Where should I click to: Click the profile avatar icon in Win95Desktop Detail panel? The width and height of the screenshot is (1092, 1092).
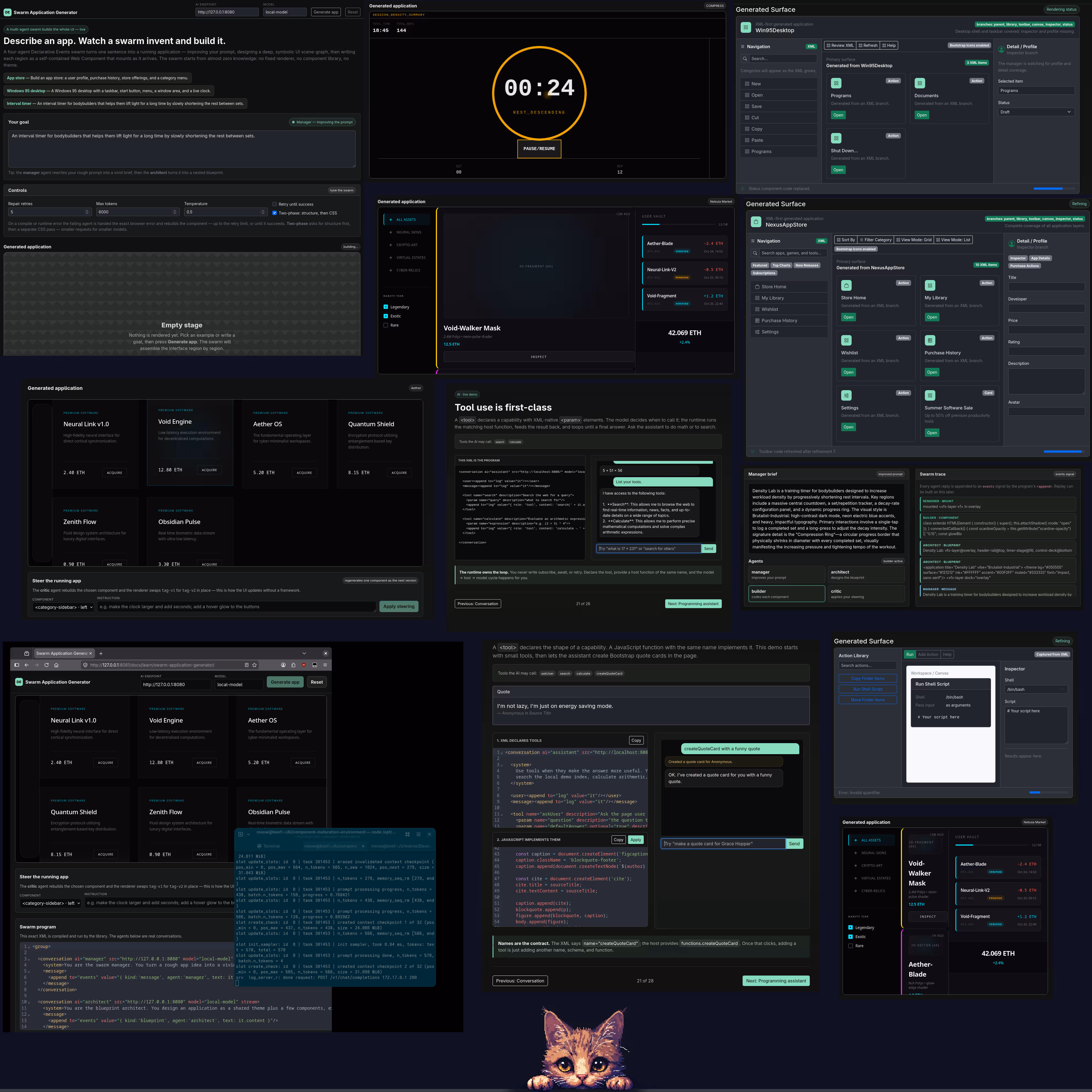click(1002, 49)
